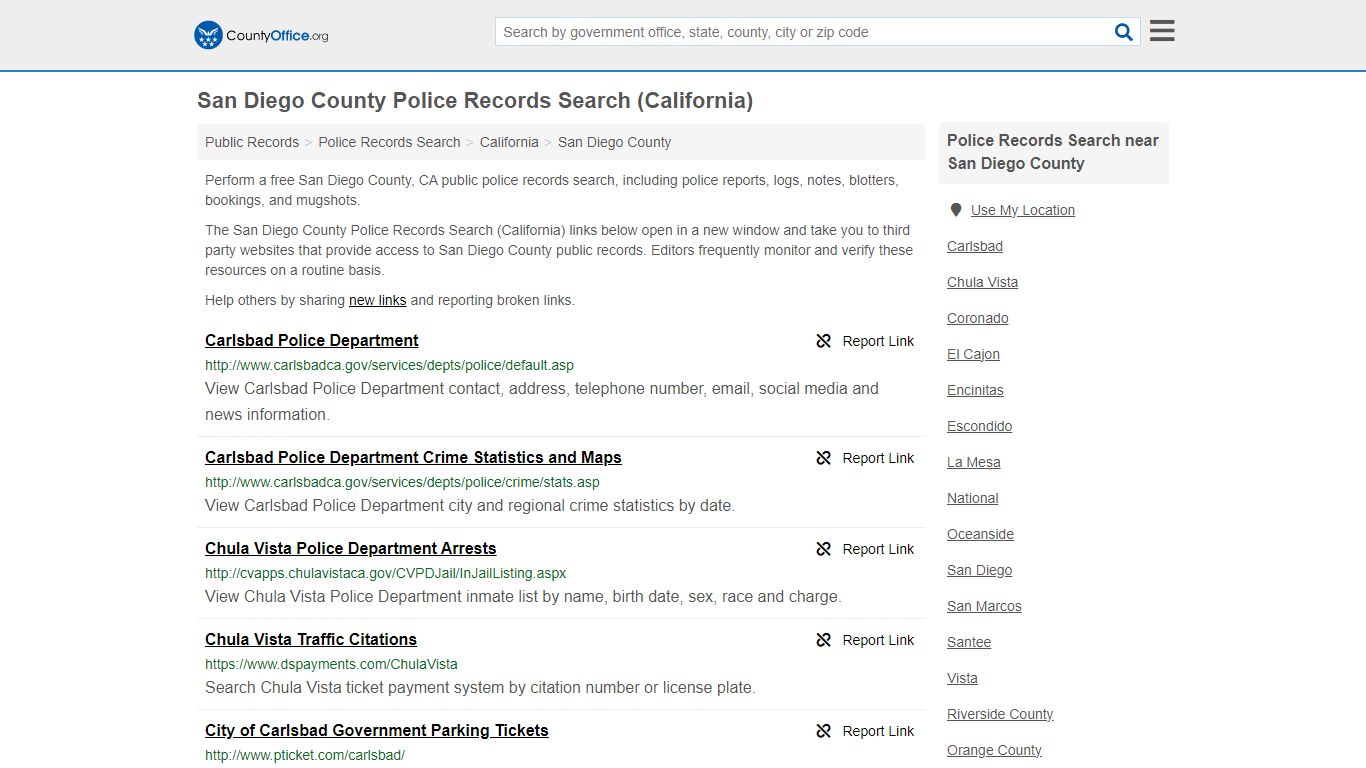1366x768 pixels.
Task: Select Santee in nearby list
Action: pyautogui.click(x=969, y=642)
